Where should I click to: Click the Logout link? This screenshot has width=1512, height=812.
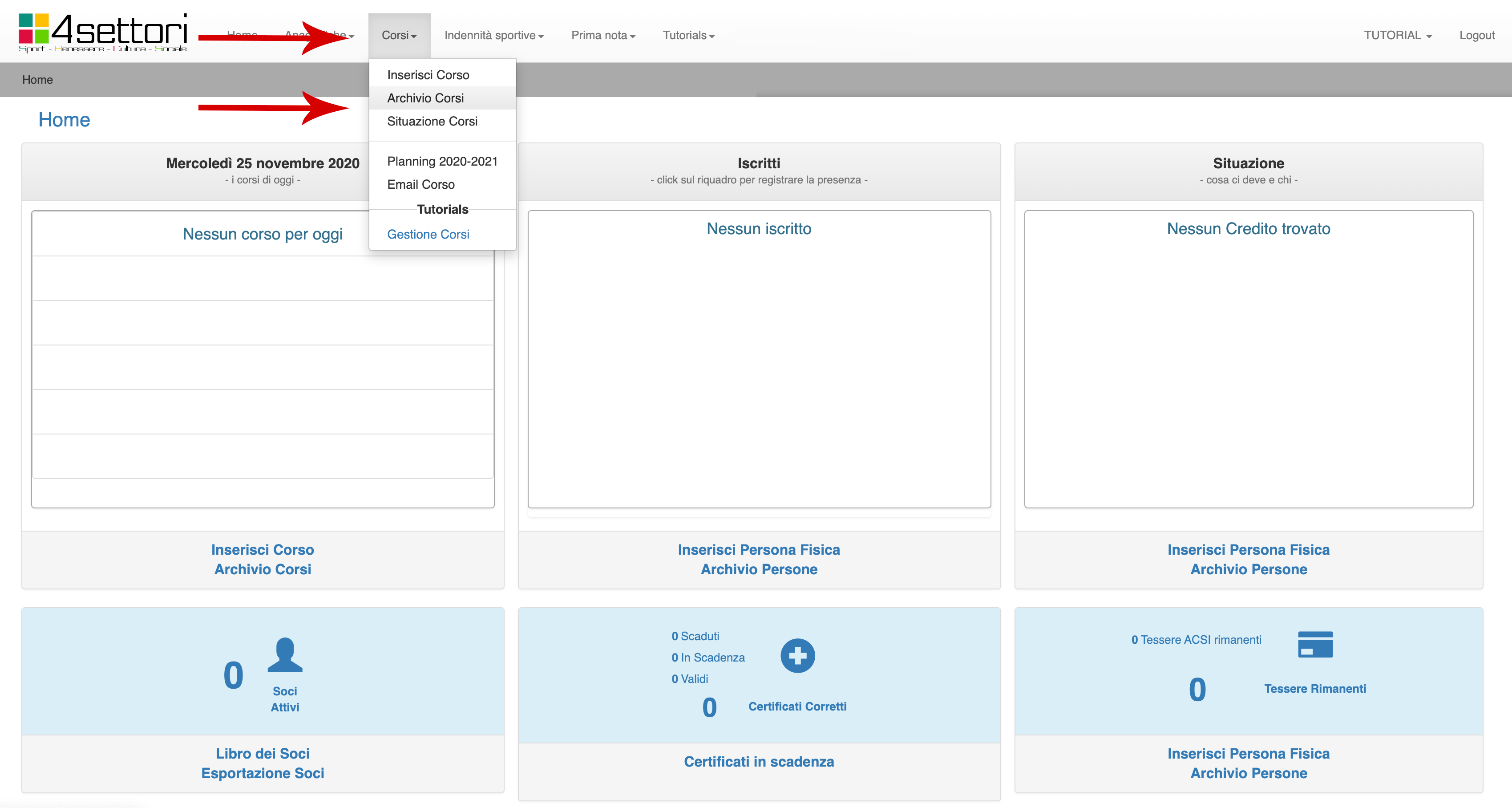(1476, 35)
